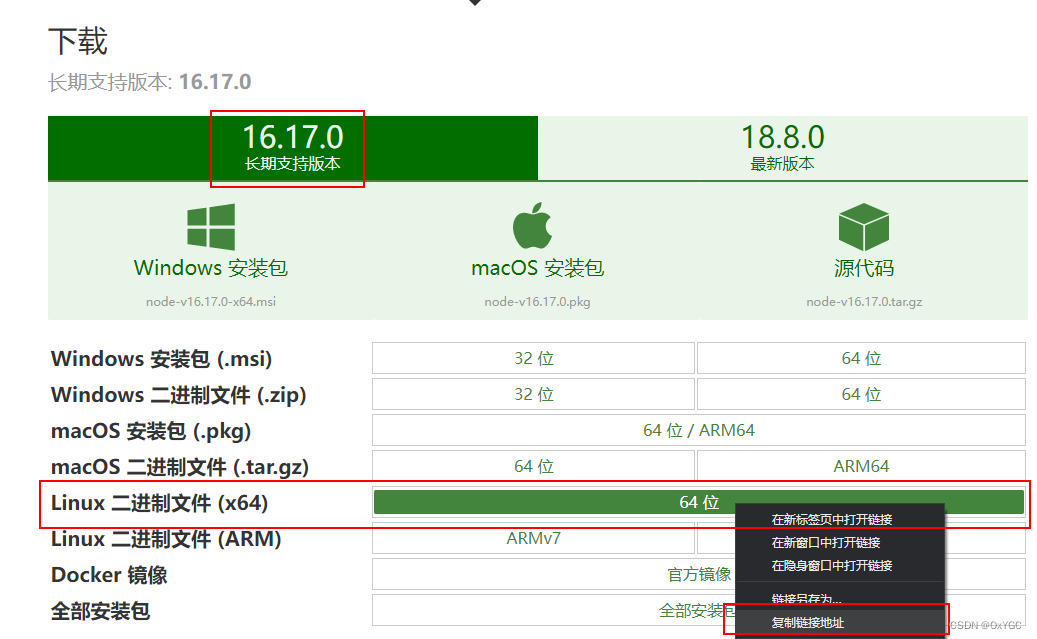Click the Linux 二进制文件 (x64) row label
The width and height of the screenshot is (1037, 639).
[x=159, y=503]
